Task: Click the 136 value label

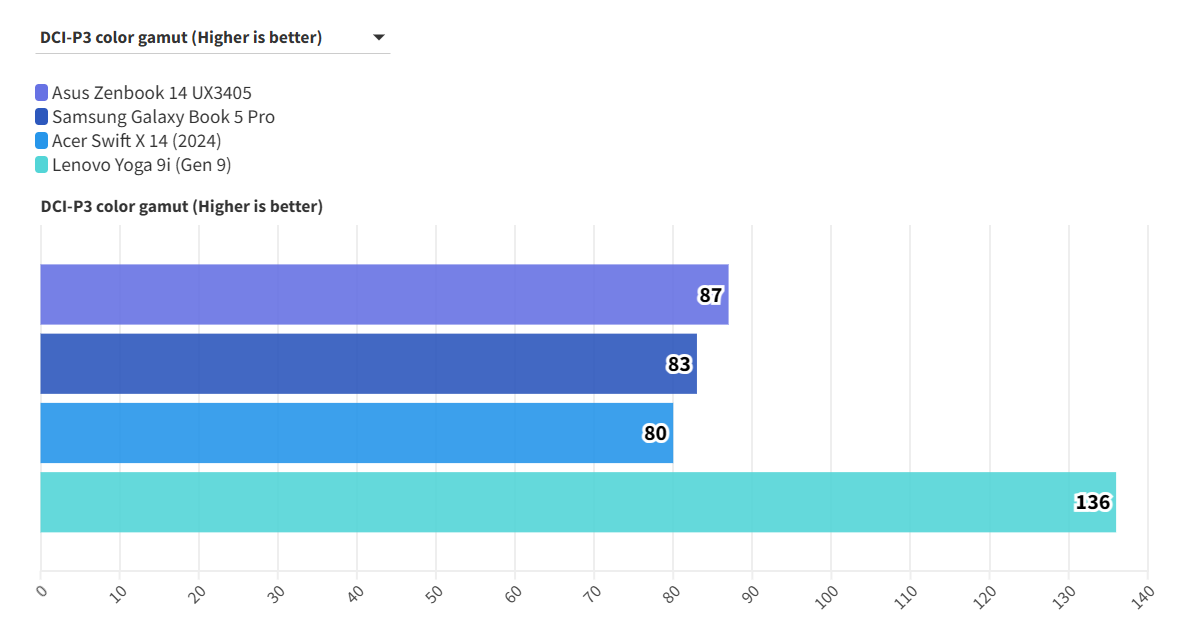Action: point(1092,502)
